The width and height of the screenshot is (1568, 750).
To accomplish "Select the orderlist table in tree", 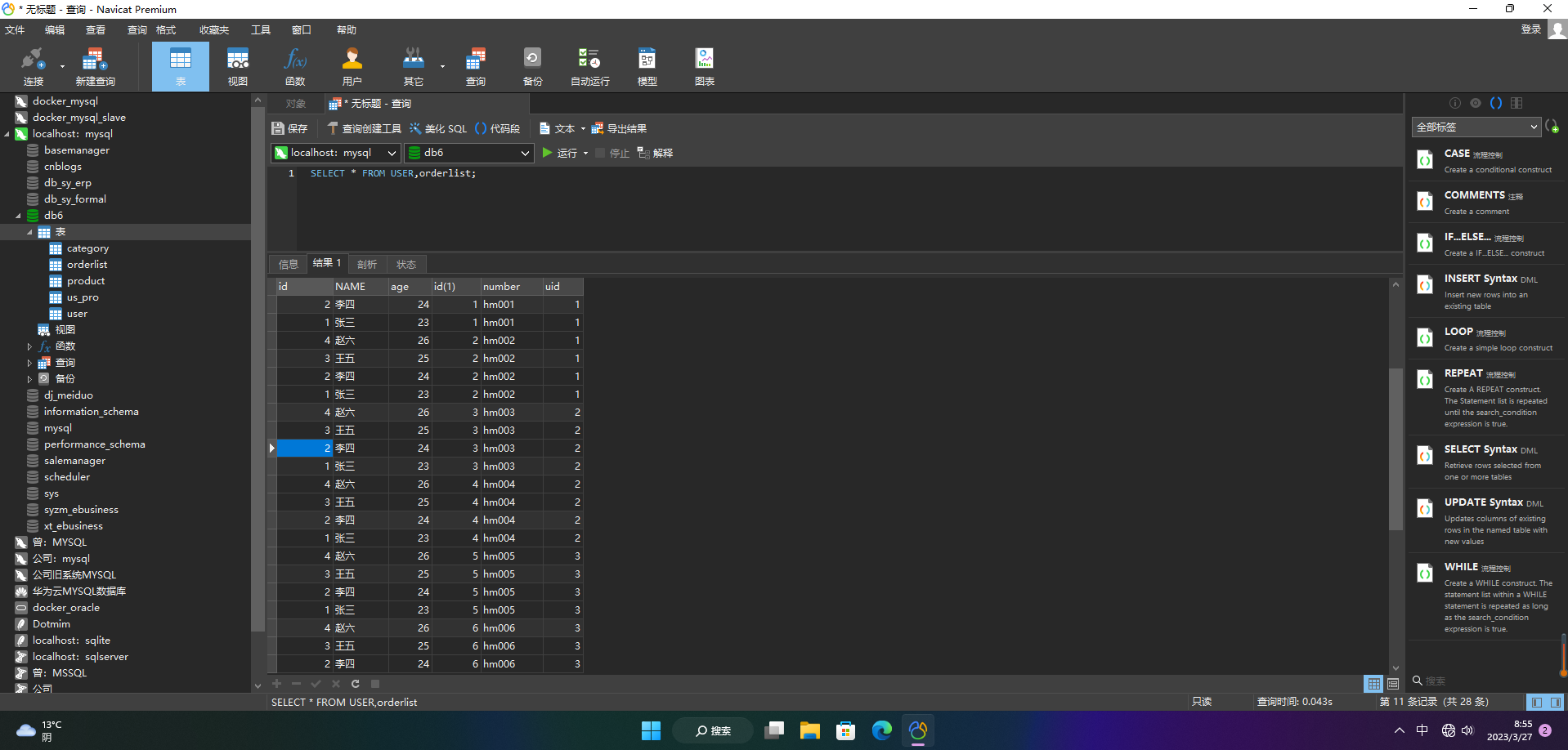I will [87, 265].
